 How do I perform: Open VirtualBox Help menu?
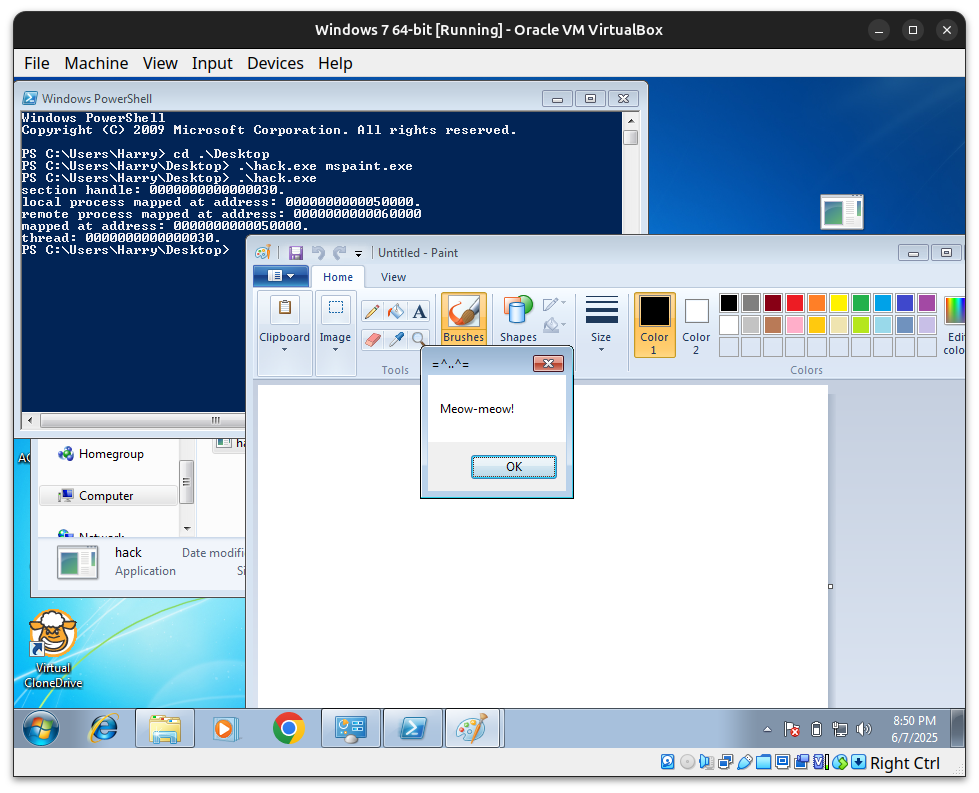click(335, 63)
